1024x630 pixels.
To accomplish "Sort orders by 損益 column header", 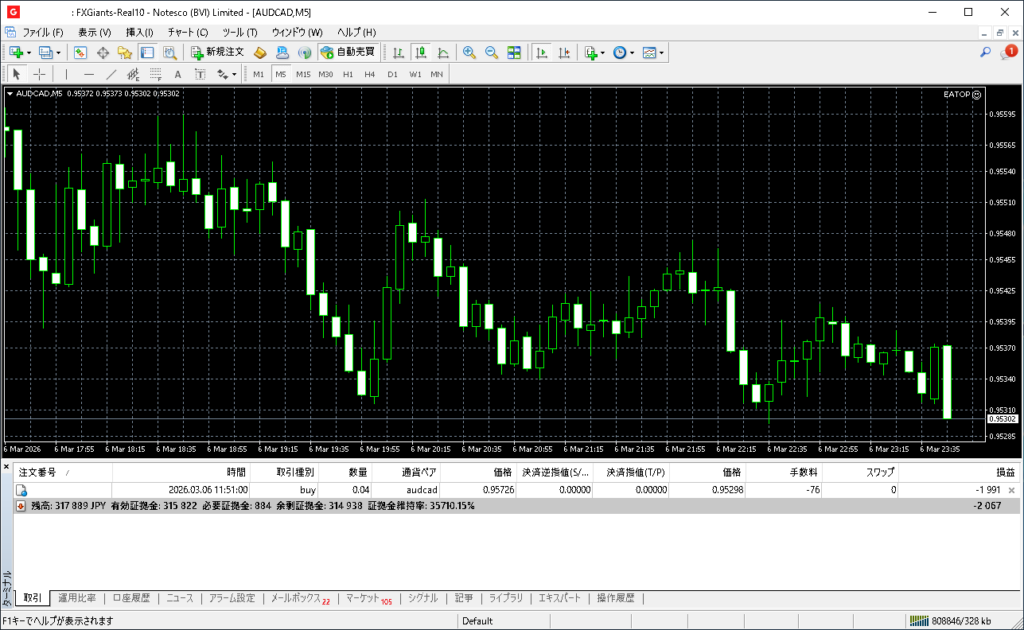I will click(1004, 472).
